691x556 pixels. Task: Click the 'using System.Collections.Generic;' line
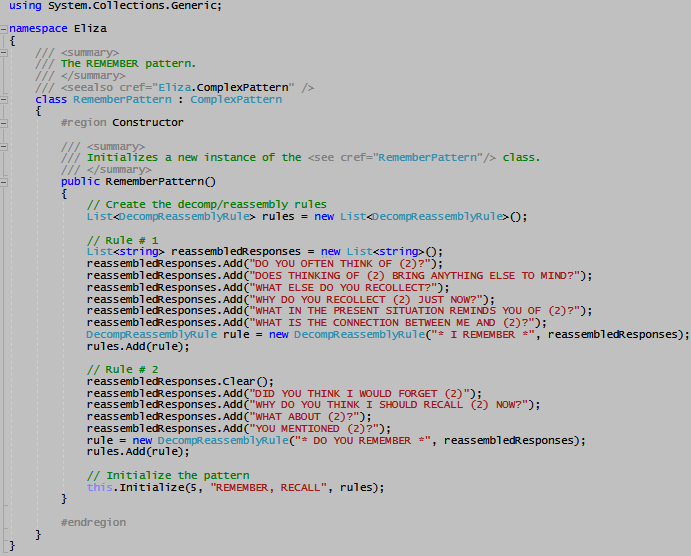pyautogui.click(x=115, y=6)
